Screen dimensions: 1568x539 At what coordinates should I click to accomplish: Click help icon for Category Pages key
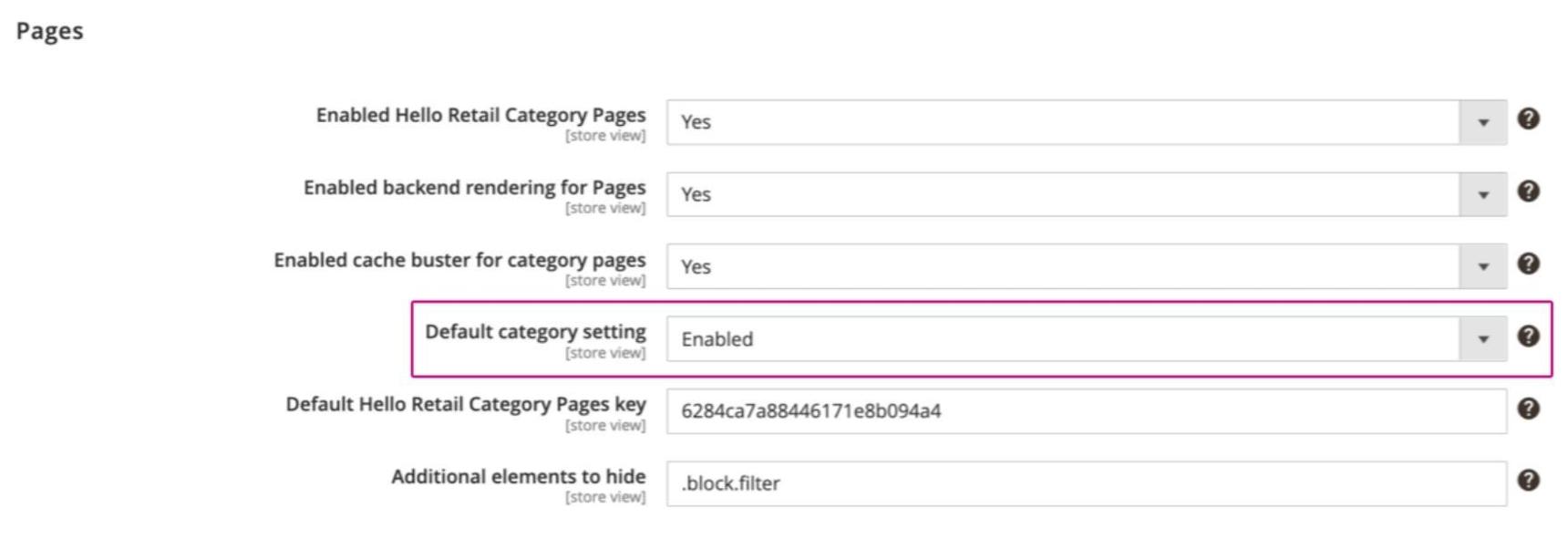(x=1528, y=409)
